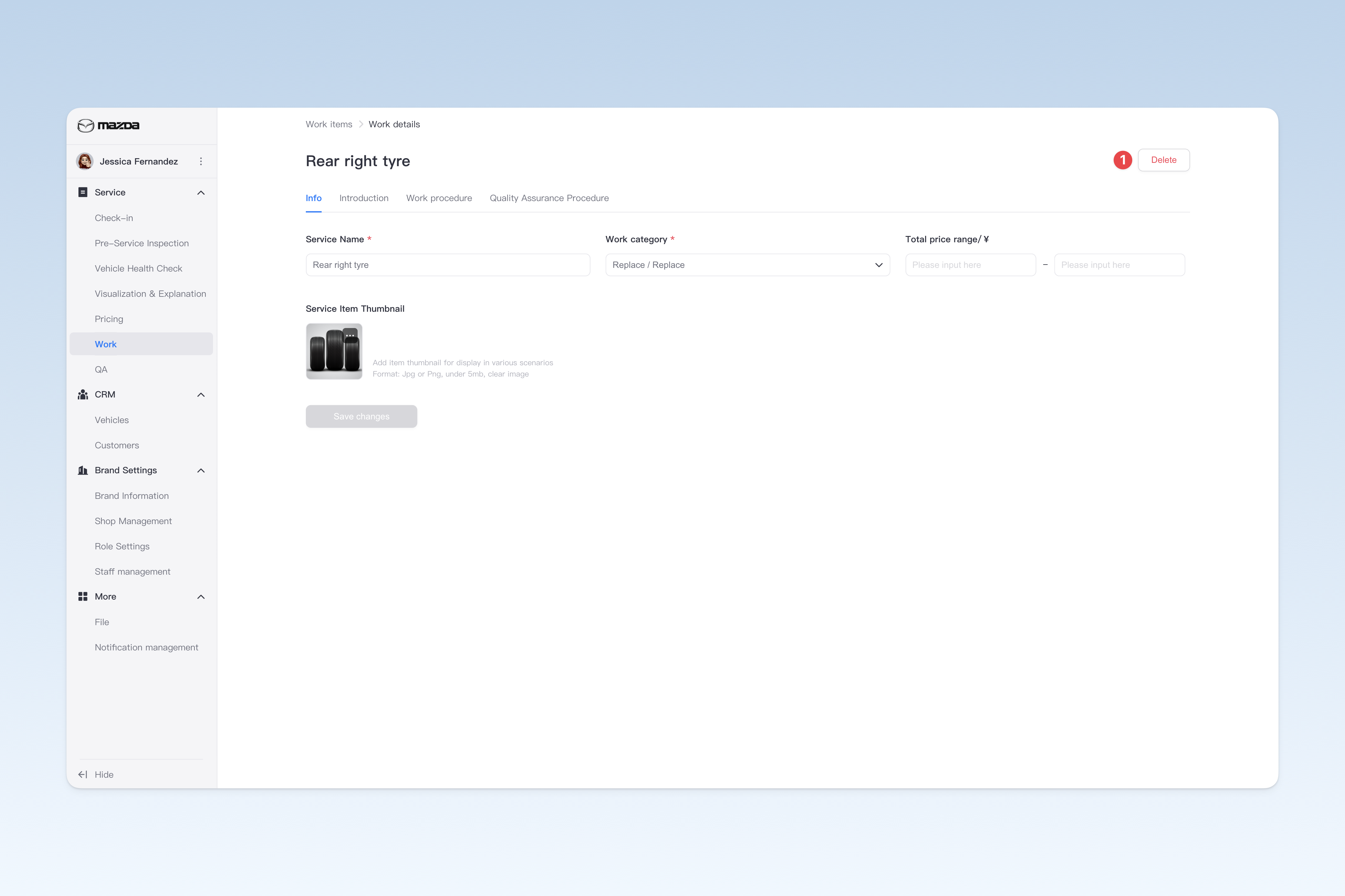Open user options menu beside Jessica Fernandez
The image size is (1345, 896).
click(201, 161)
